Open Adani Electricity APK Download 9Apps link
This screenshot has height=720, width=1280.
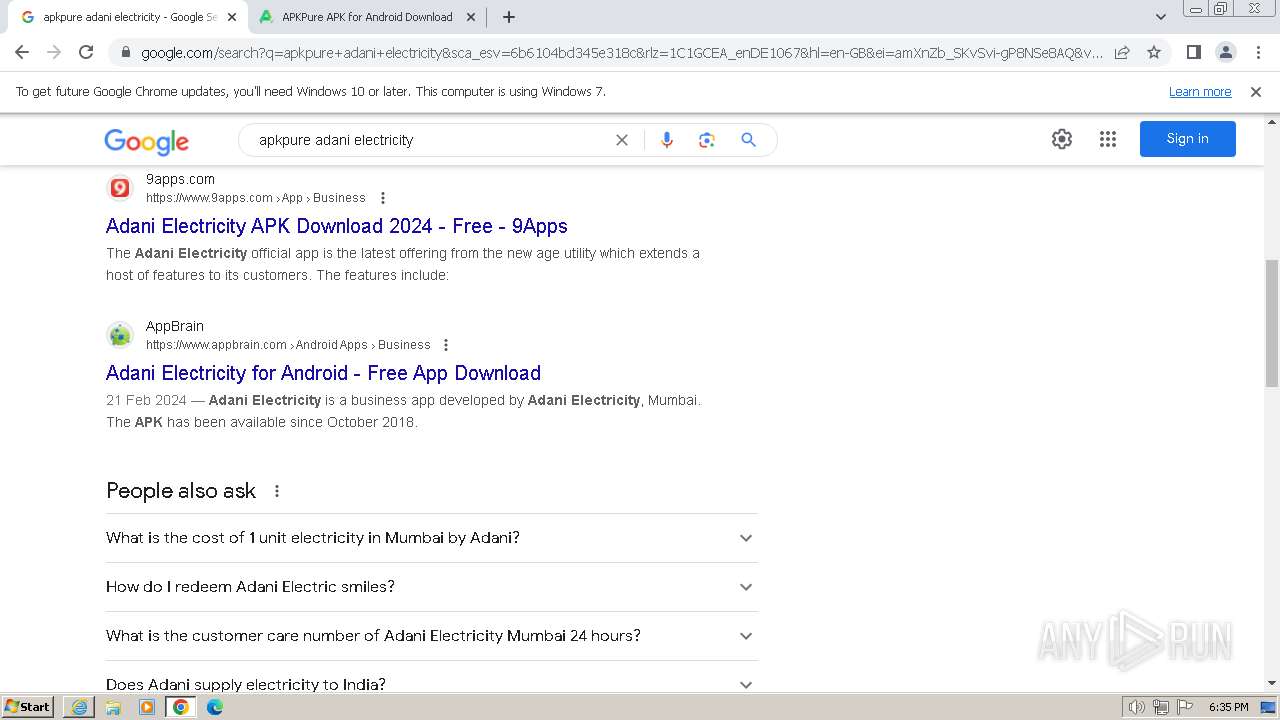[x=337, y=226]
